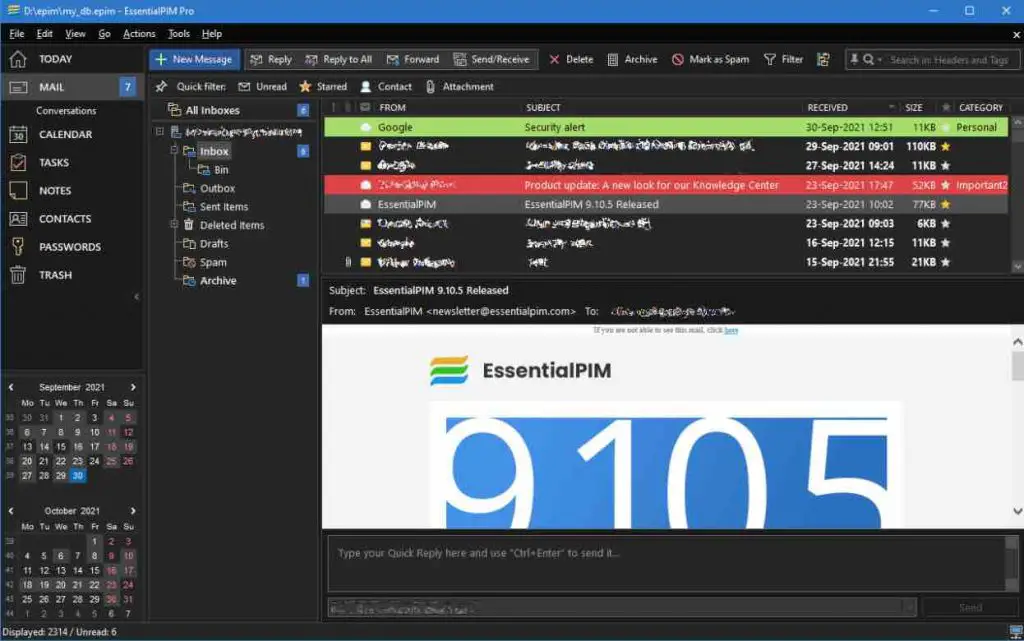Select the Google Security alert message
This screenshot has height=641, width=1024.
pos(666,127)
